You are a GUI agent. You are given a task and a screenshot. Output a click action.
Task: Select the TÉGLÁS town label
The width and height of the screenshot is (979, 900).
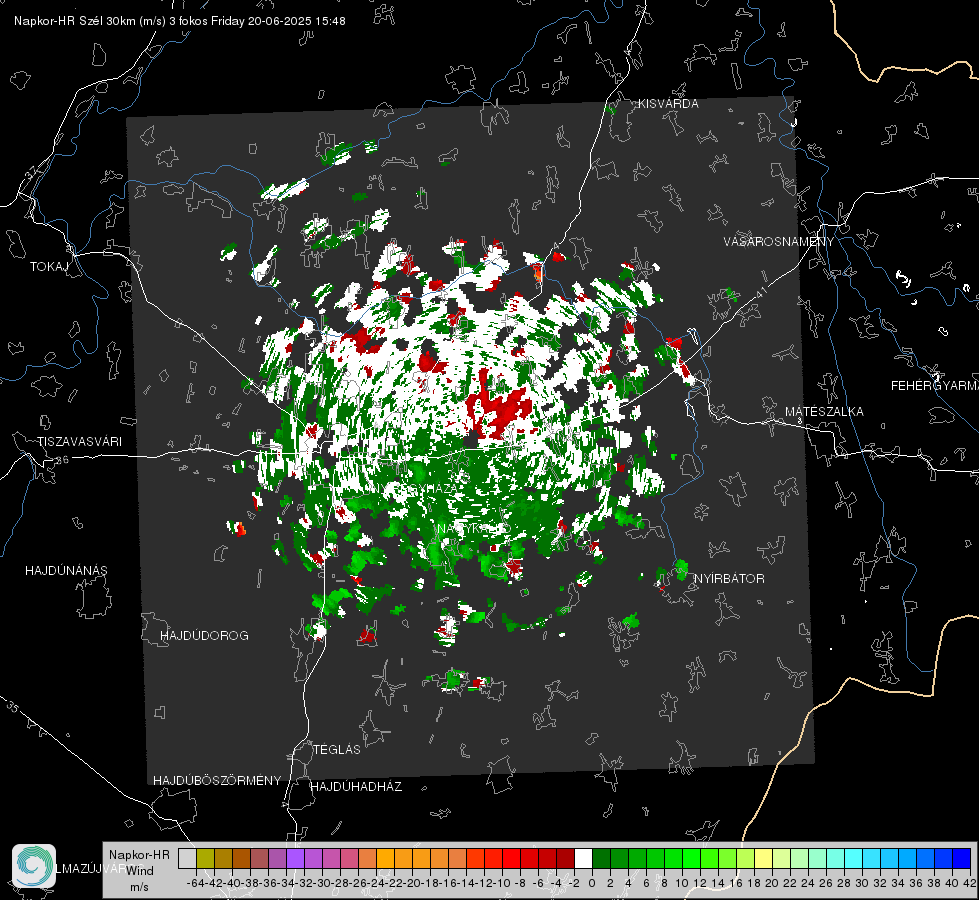pyautogui.click(x=337, y=749)
